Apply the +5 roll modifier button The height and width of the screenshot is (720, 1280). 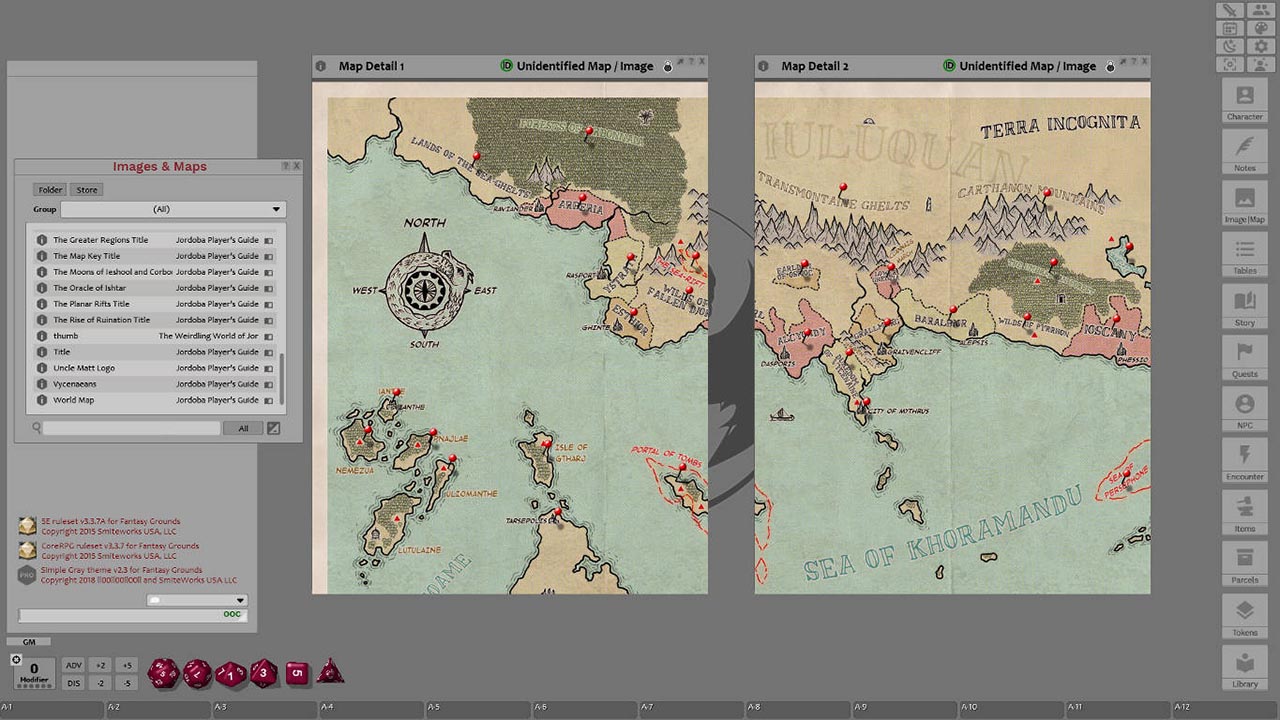(x=125, y=664)
